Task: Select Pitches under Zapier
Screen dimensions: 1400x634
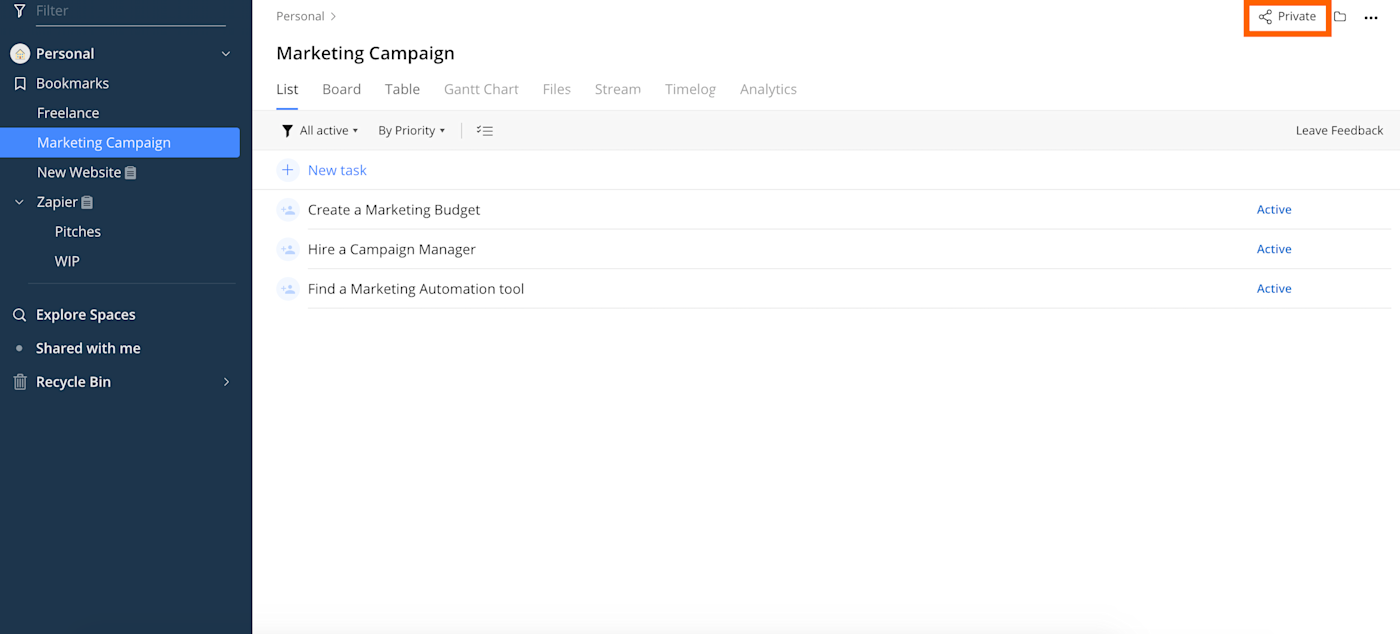Action: click(x=78, y=232)
